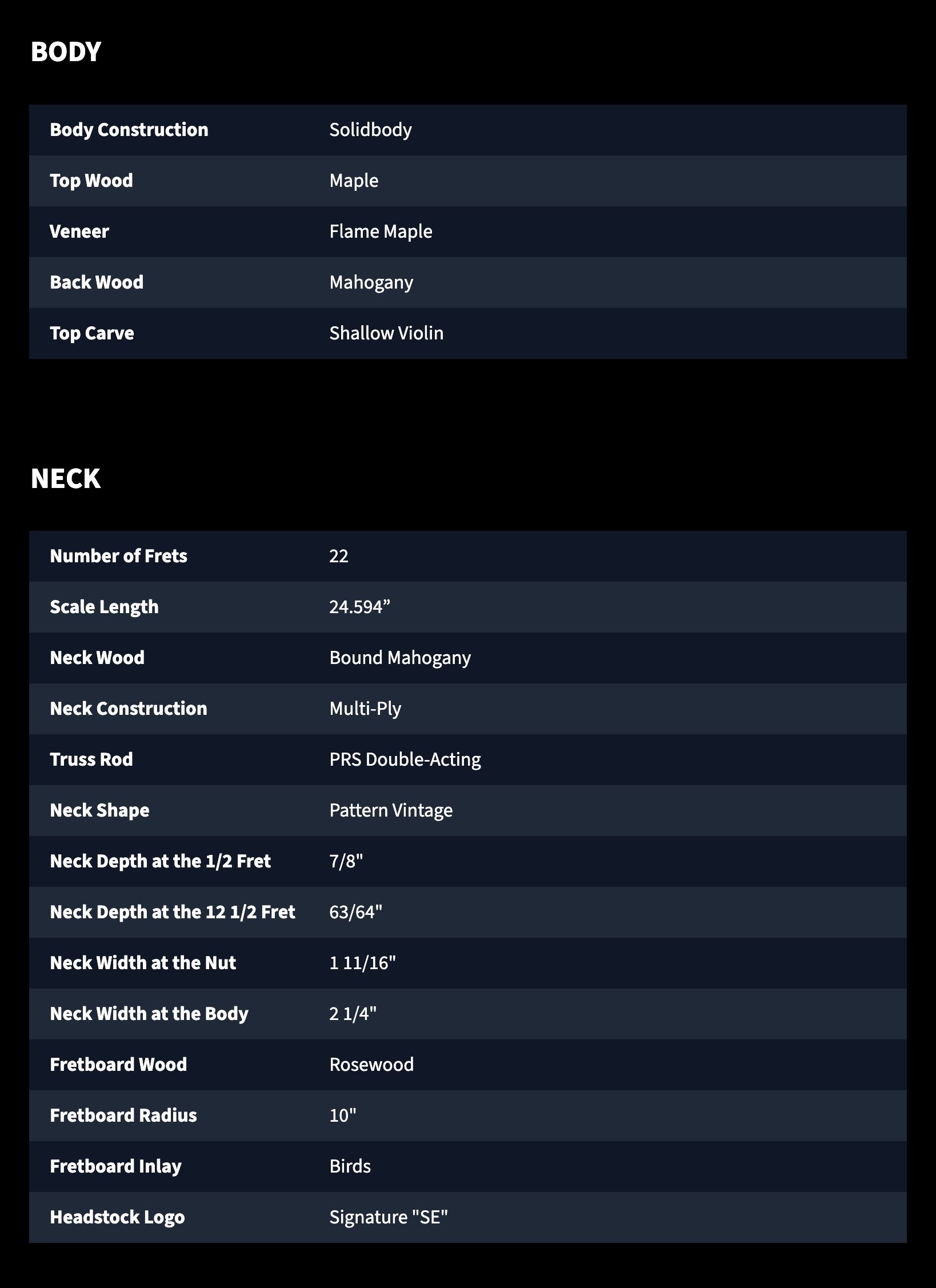936x1288 pixels.
Task: Click the Rosewood fretboard wood value
Action: coord(371,1065)
